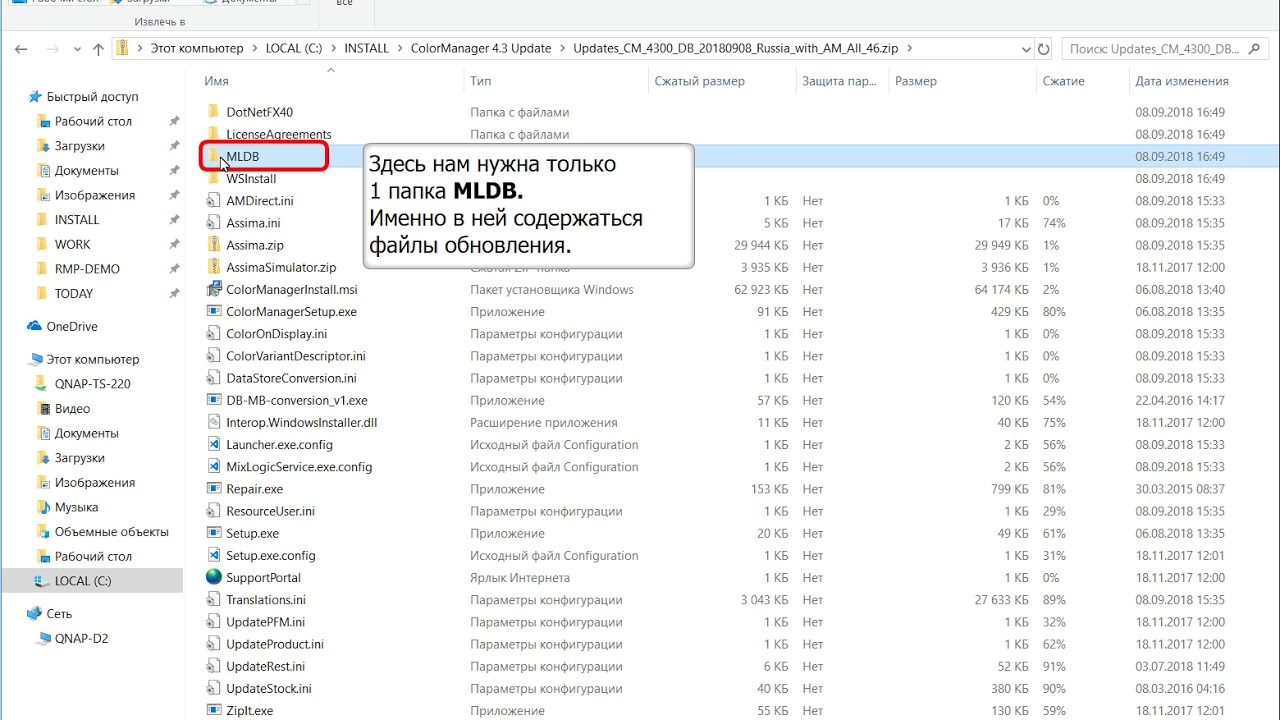Select the UpdateStock.ini file name
This screenshot has height=720, width=1280.
[269, 688]
